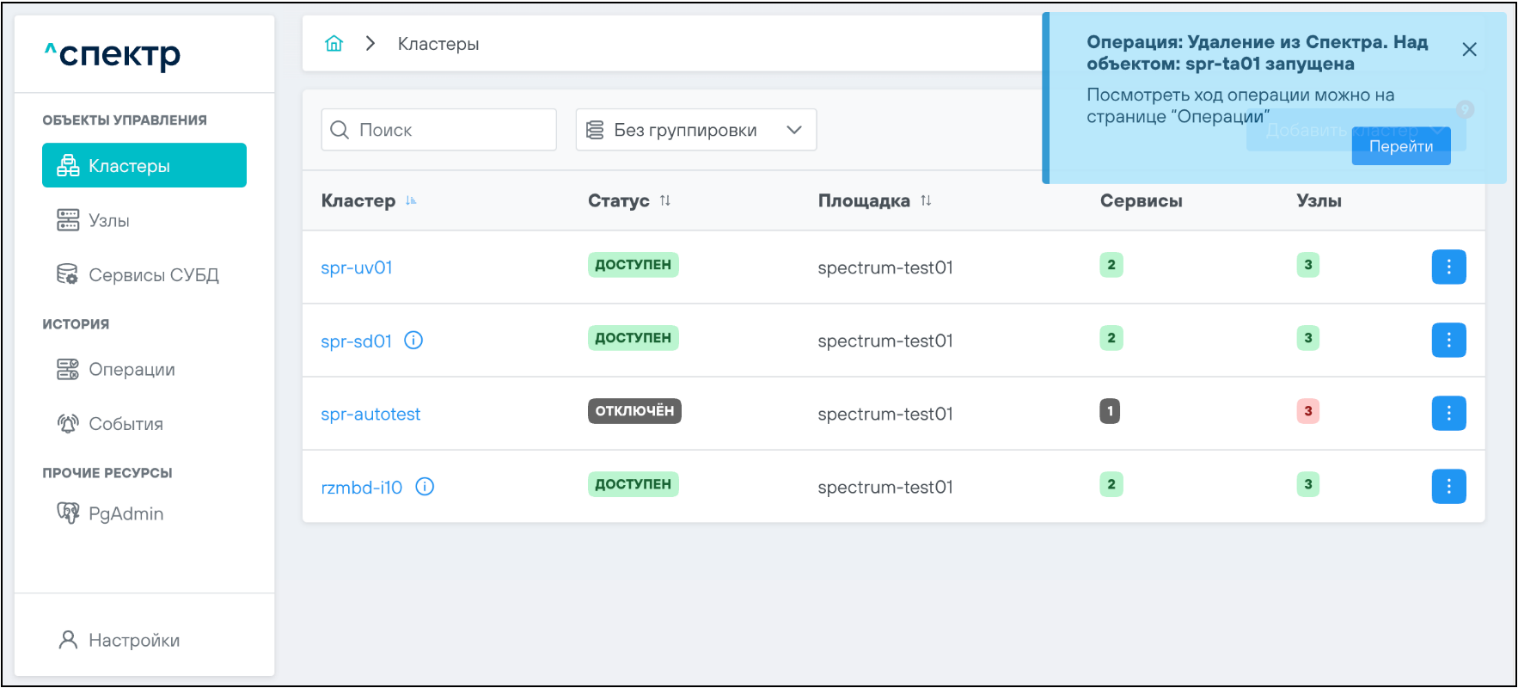Open События in sidebar
The height and width of the screenshot is (688, 1518).
point(125,424)
